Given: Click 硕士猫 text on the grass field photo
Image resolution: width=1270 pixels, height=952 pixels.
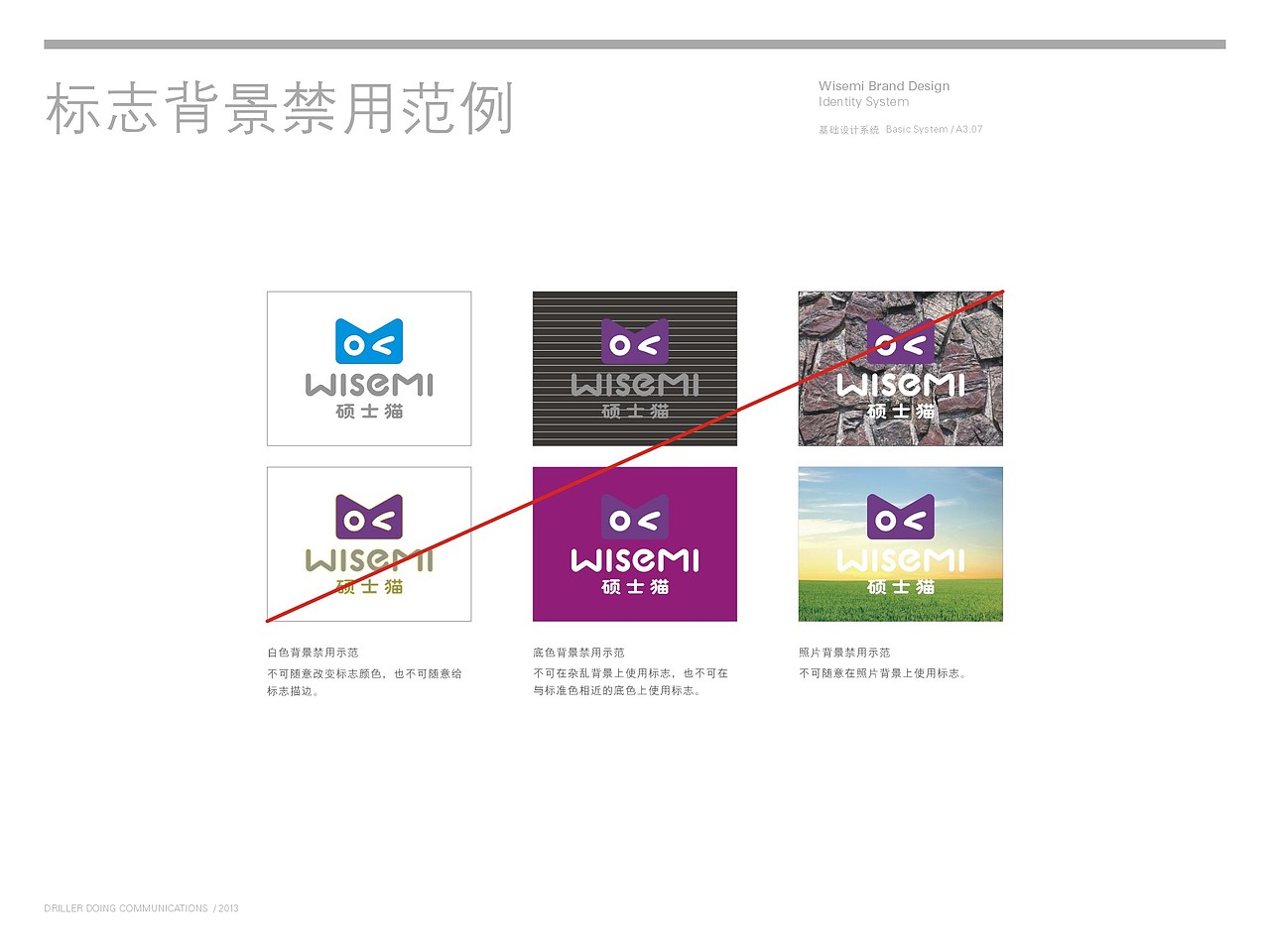Looking at the screenshot, I should point(901,587).
